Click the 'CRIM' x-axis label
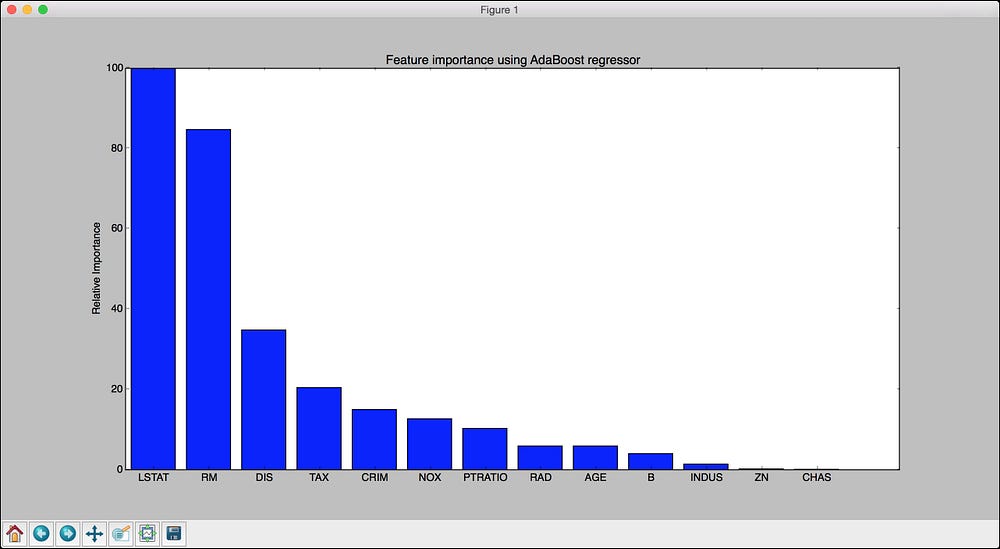 click(x=374, y=478)
